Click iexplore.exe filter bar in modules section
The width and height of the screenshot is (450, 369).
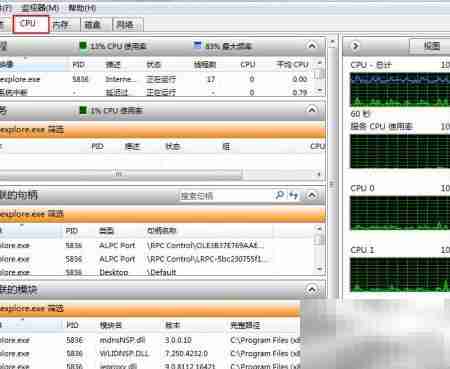pyautogui.click(x=150, y=309)
